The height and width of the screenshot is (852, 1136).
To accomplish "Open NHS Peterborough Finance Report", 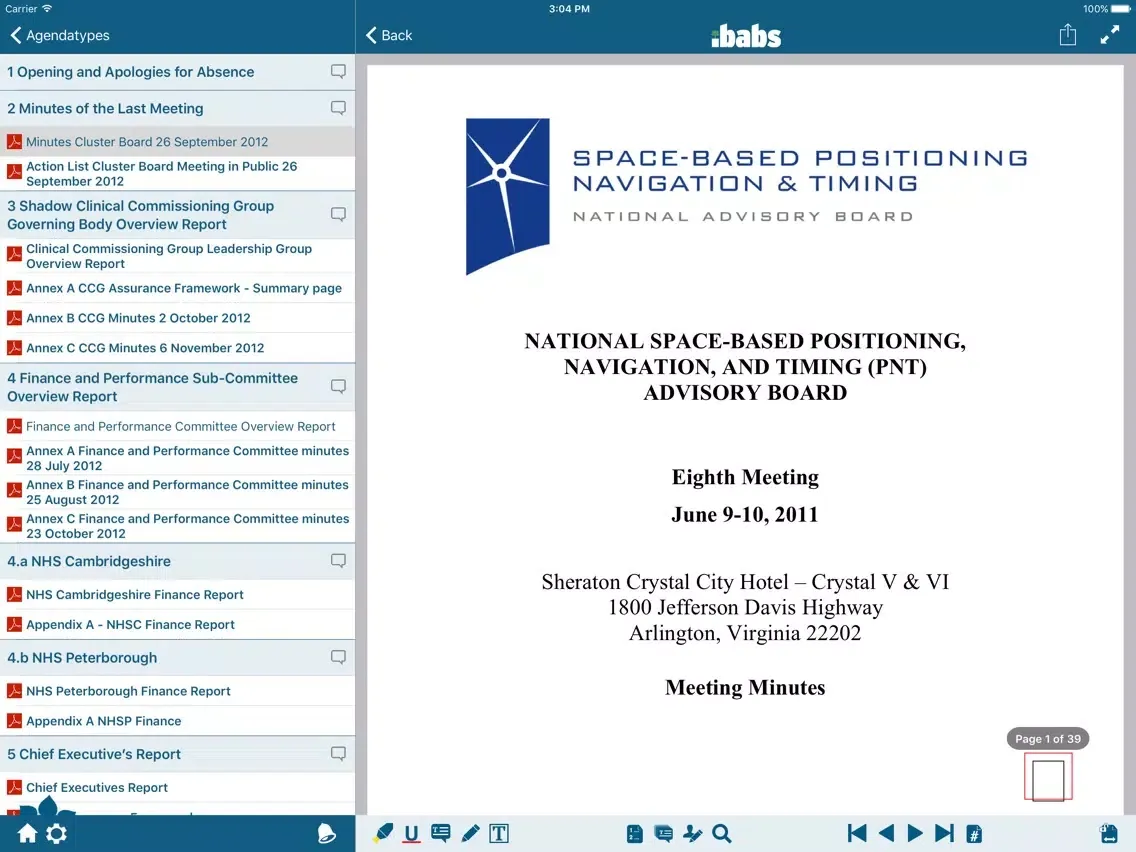I will pyautogui.click(x=178, y=691).
